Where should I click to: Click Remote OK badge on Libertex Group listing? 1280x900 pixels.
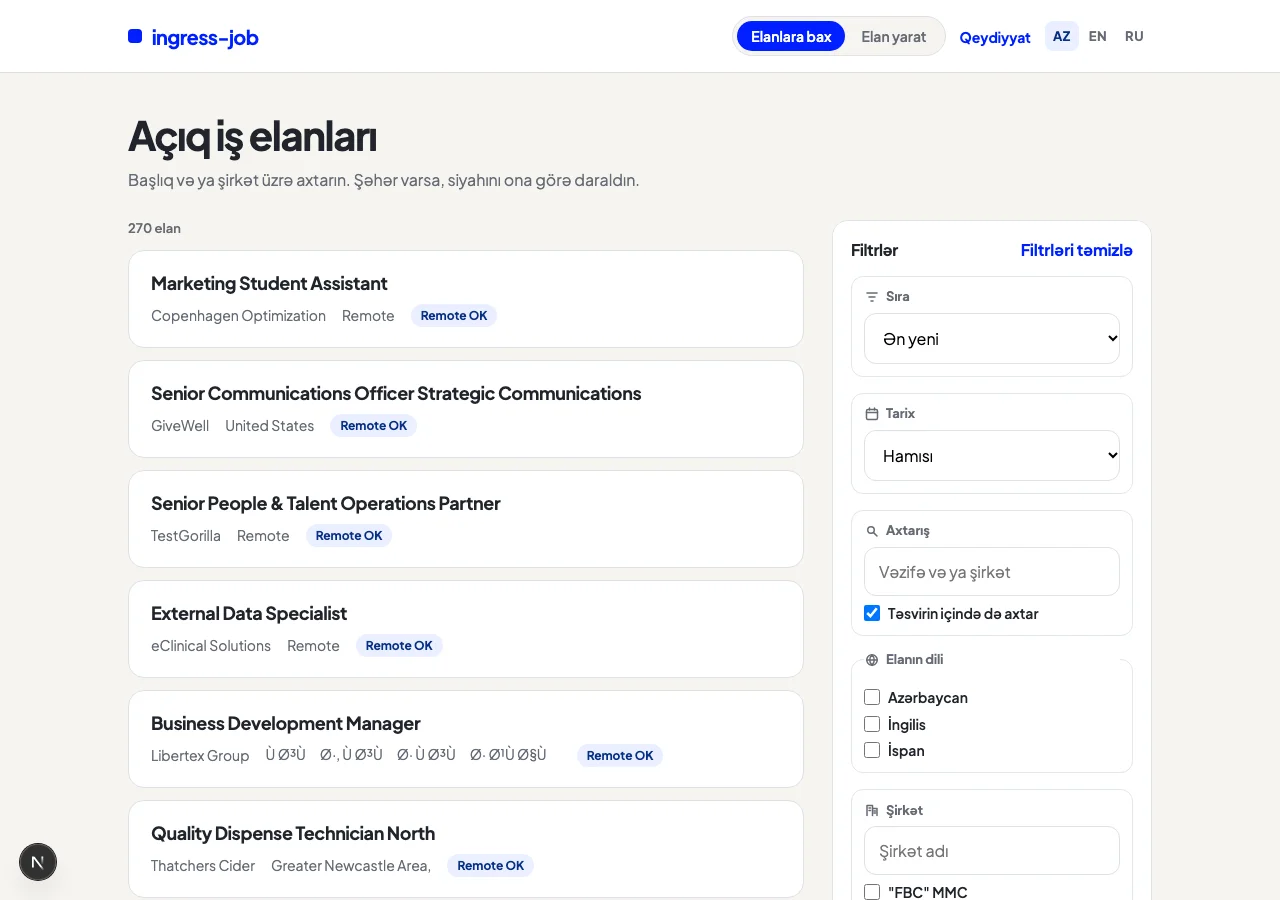tap(620, 756)
